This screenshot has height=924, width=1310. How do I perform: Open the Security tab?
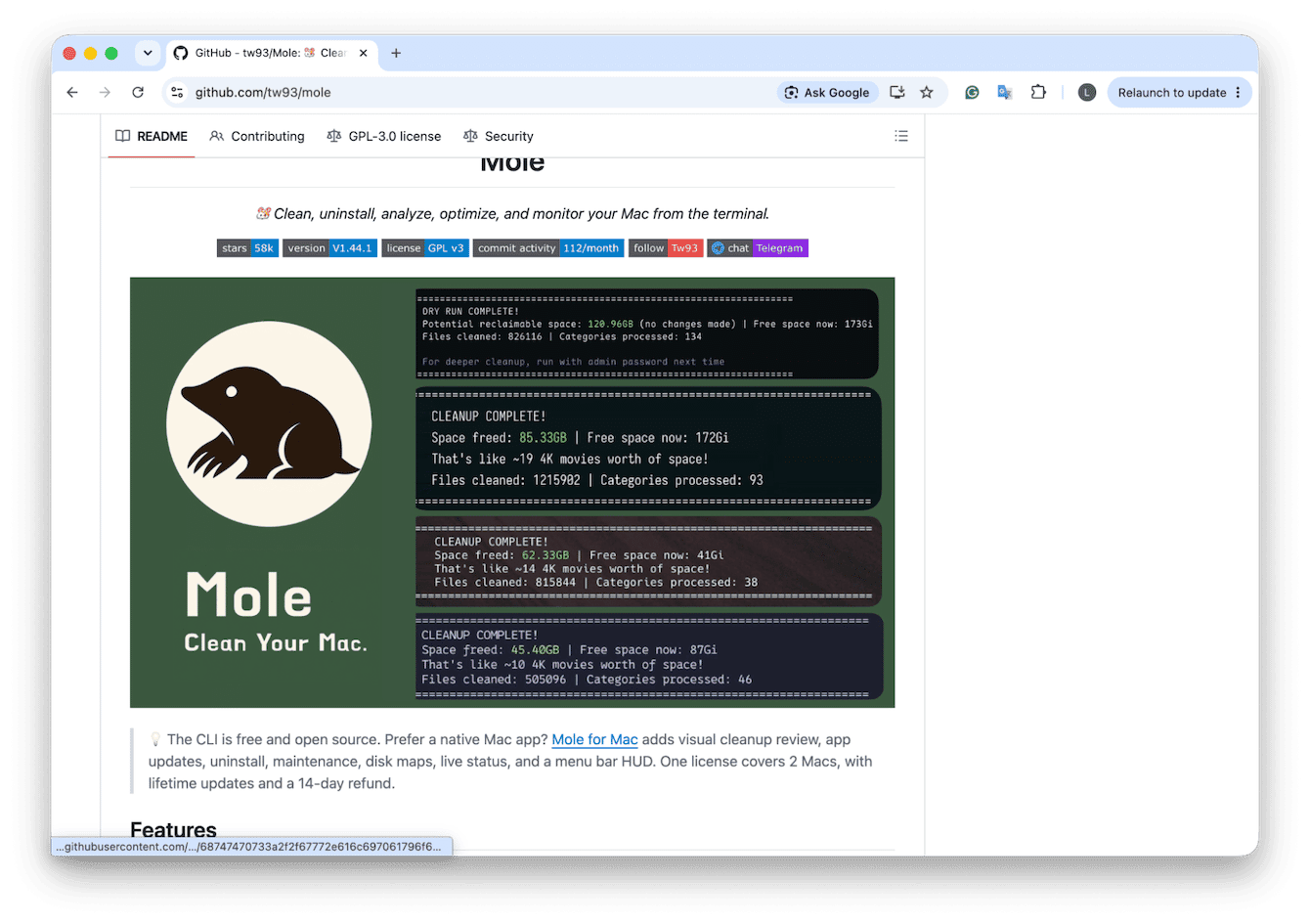pyautogui.click(x=499, y=136)
